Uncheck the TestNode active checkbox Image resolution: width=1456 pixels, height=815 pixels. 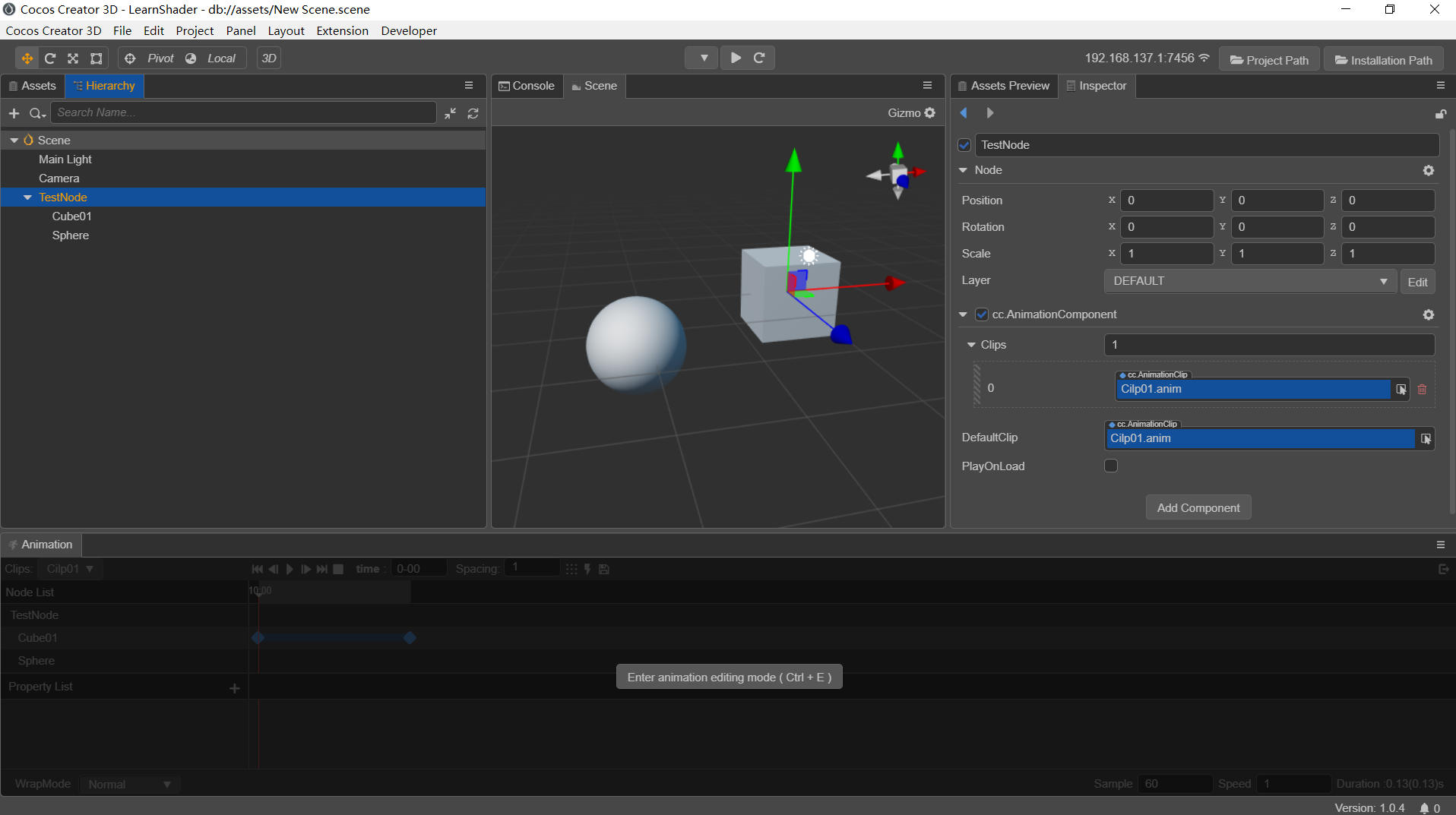[x=964, y=145]
